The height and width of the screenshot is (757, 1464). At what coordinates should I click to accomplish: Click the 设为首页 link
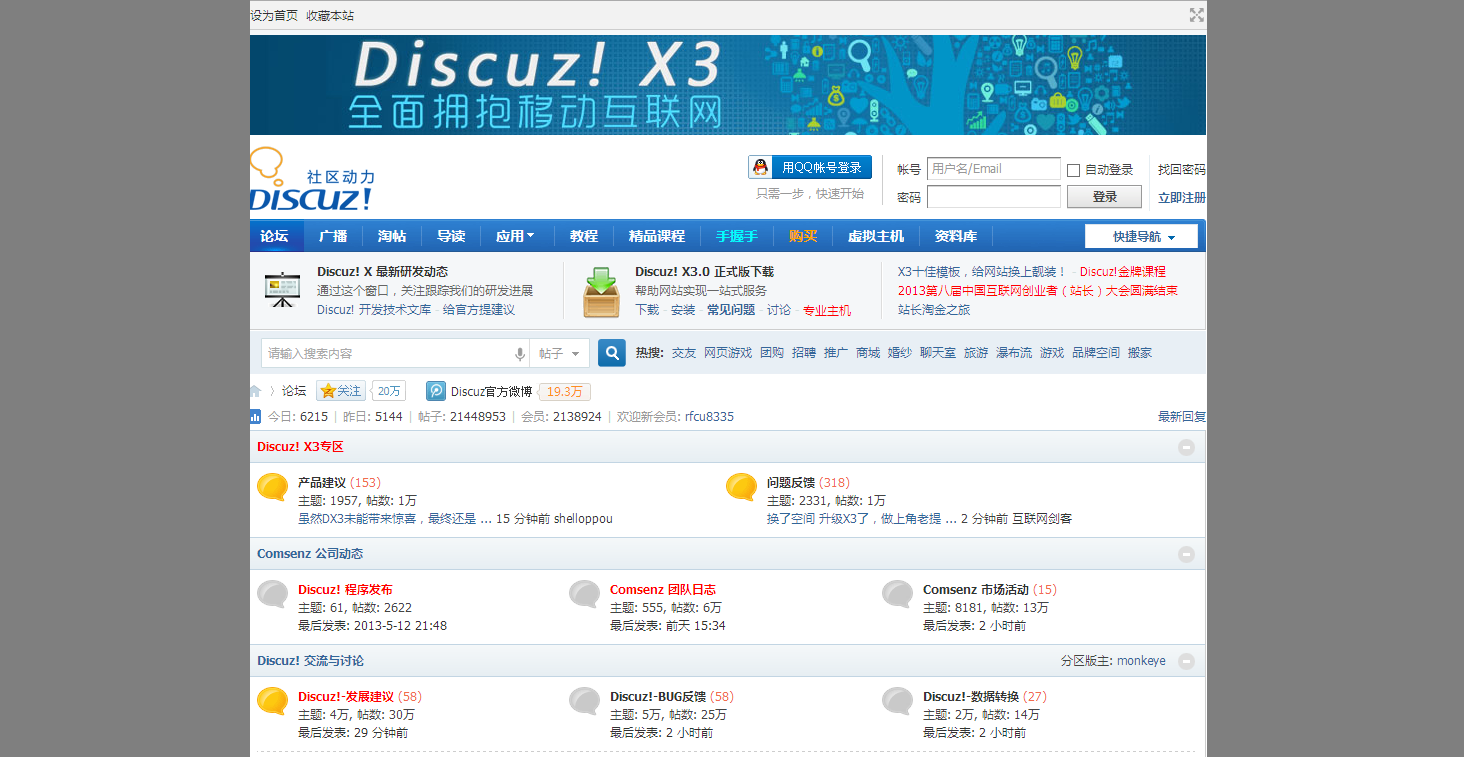274,16
